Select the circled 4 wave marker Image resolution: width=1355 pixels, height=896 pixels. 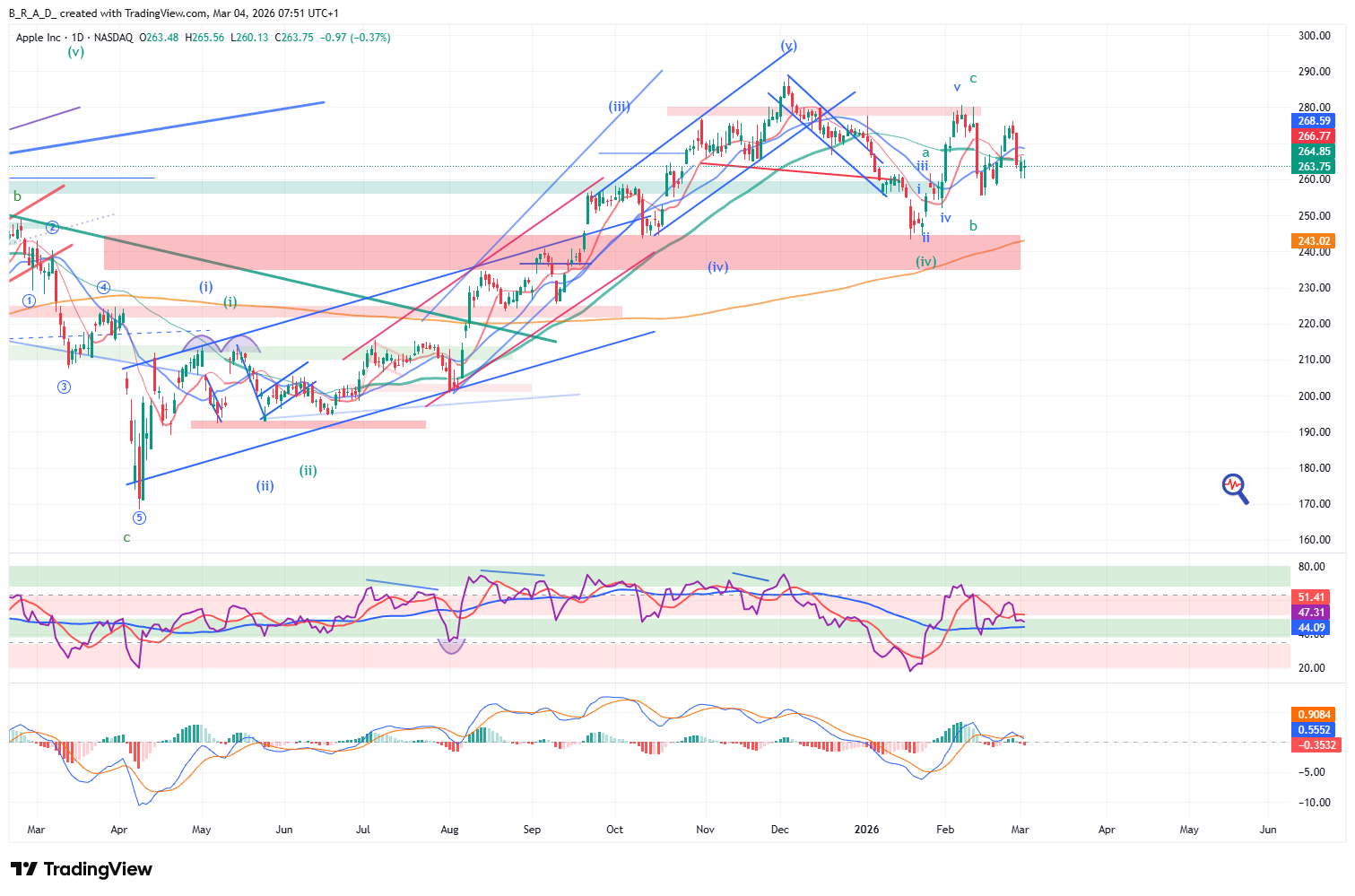[104, 288]
